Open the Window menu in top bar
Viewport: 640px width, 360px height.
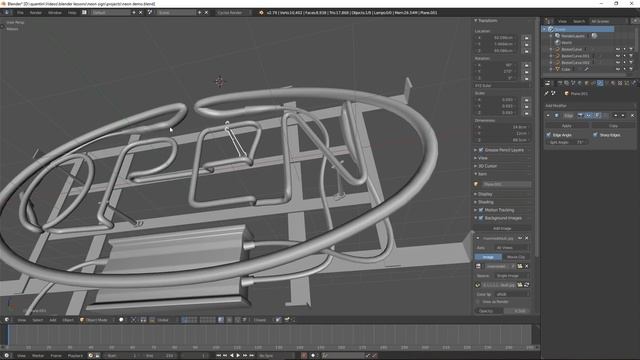(x=55, y=13)
